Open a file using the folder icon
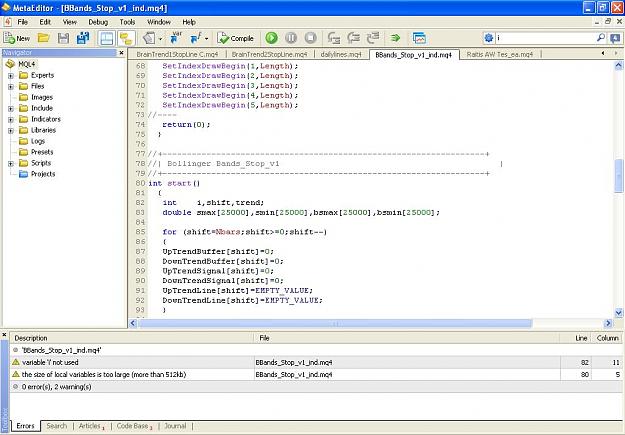 [43, 38]
